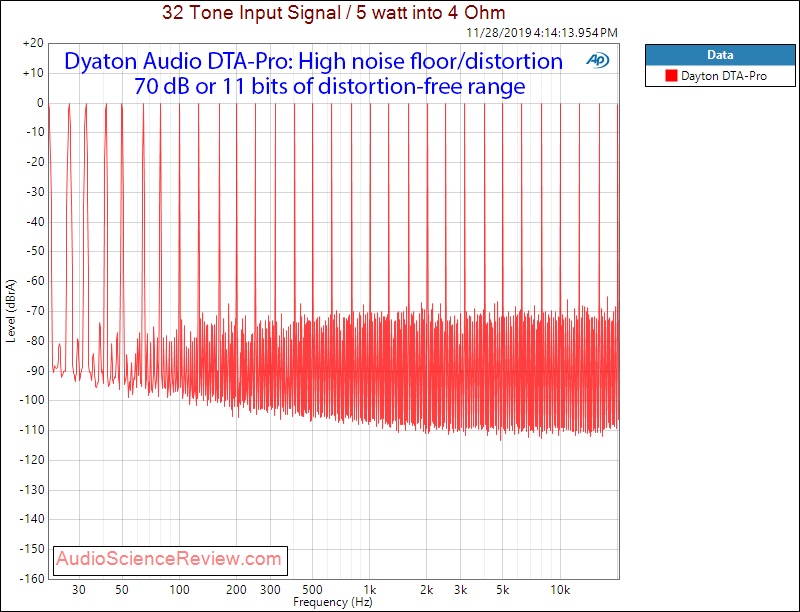Viewport: 800px width, 612px height.
Task: Click the +20 value on the level axis
Action: coord(33,43)
